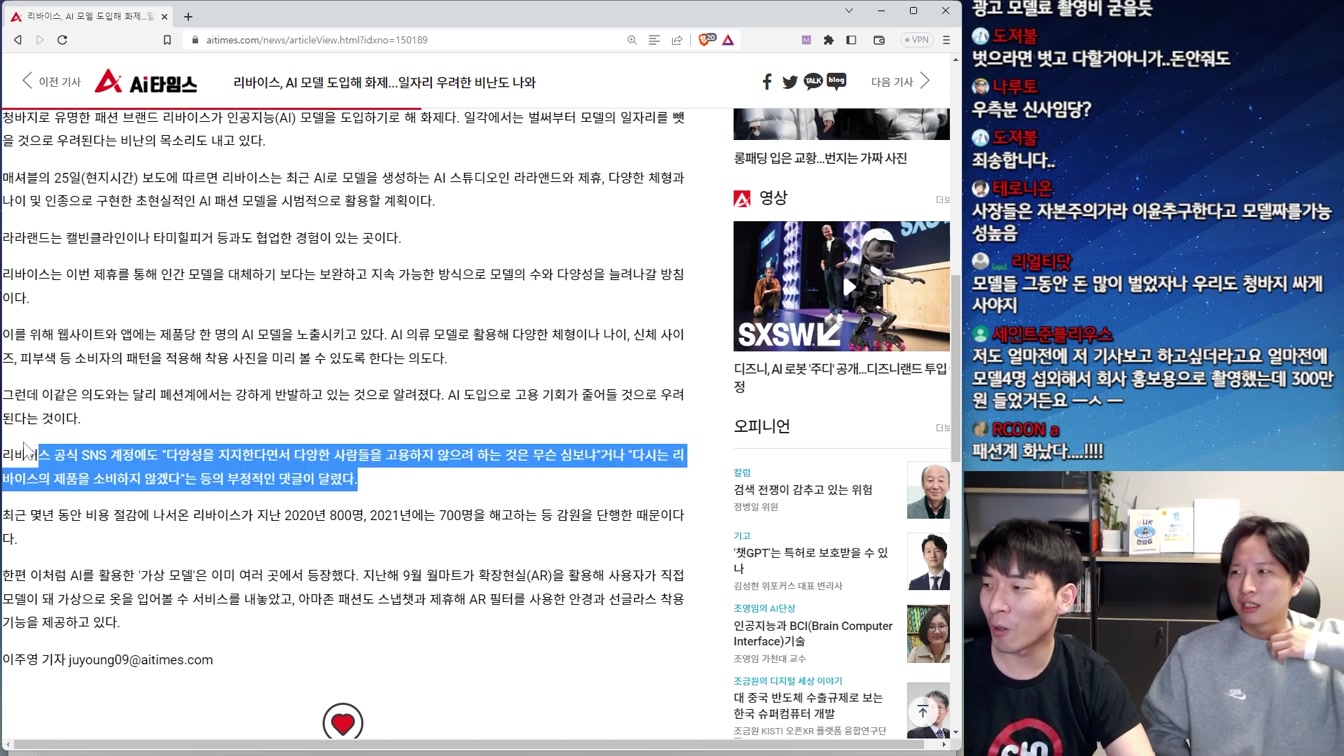Go to 이전 기사 previous article

click(x=51, y=82)
